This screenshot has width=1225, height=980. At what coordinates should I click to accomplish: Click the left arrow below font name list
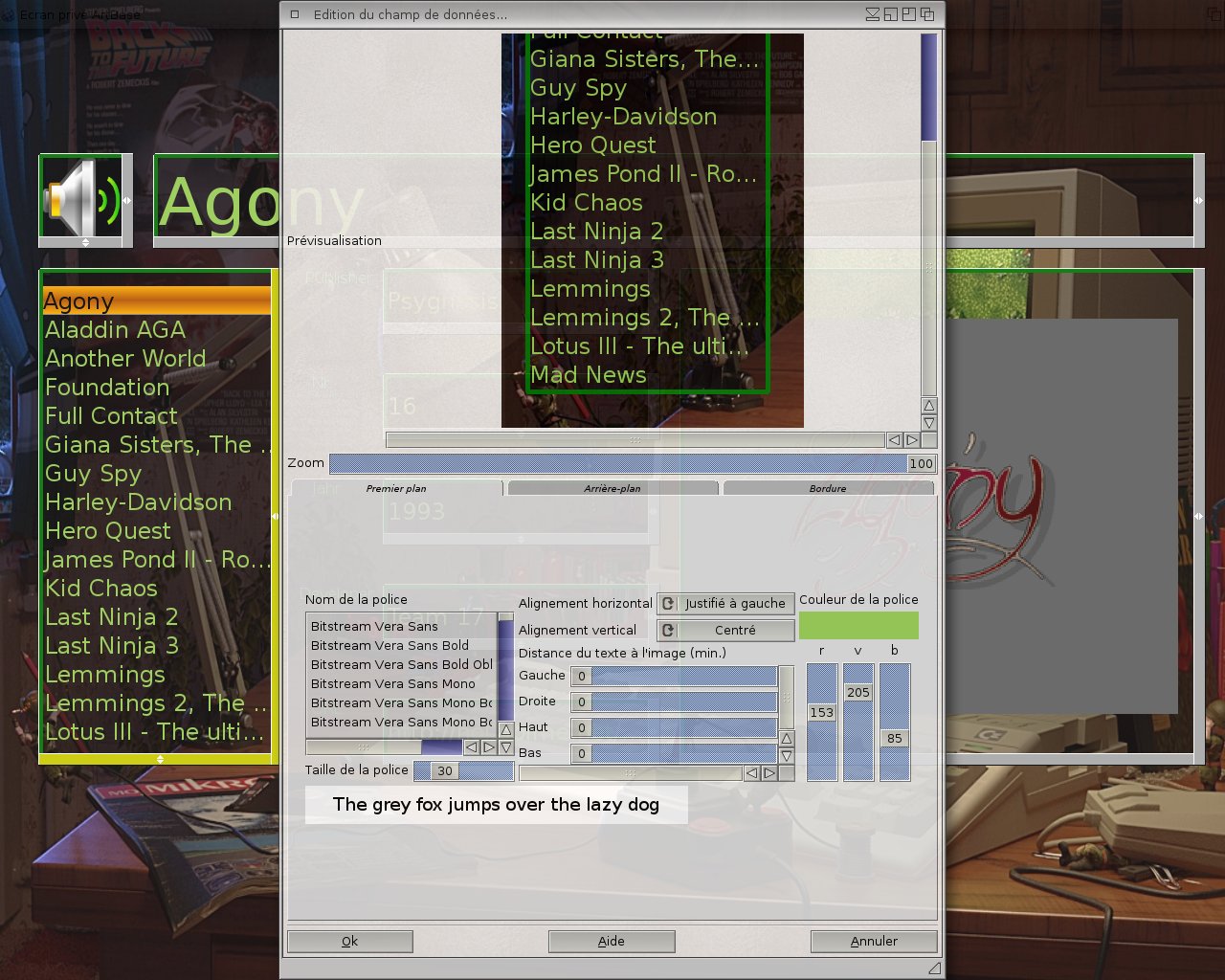click(472, 746)
